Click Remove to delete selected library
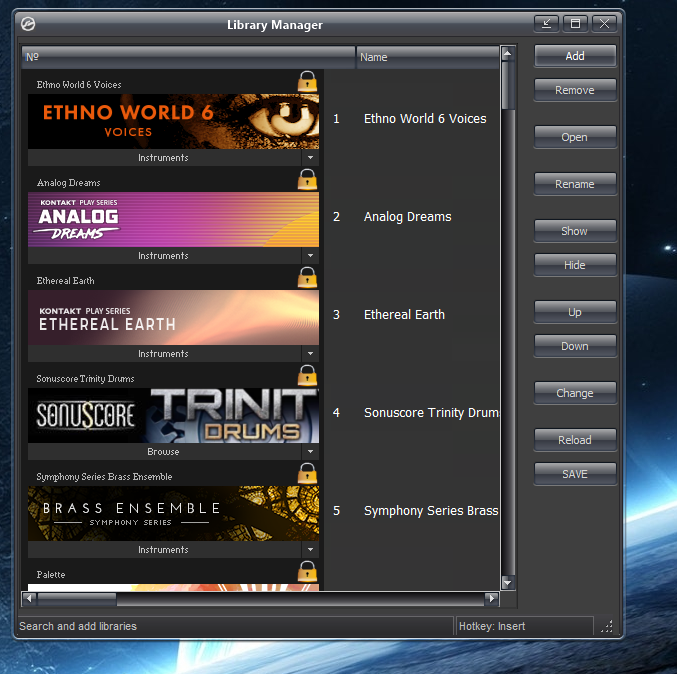 tap(575, 90)
